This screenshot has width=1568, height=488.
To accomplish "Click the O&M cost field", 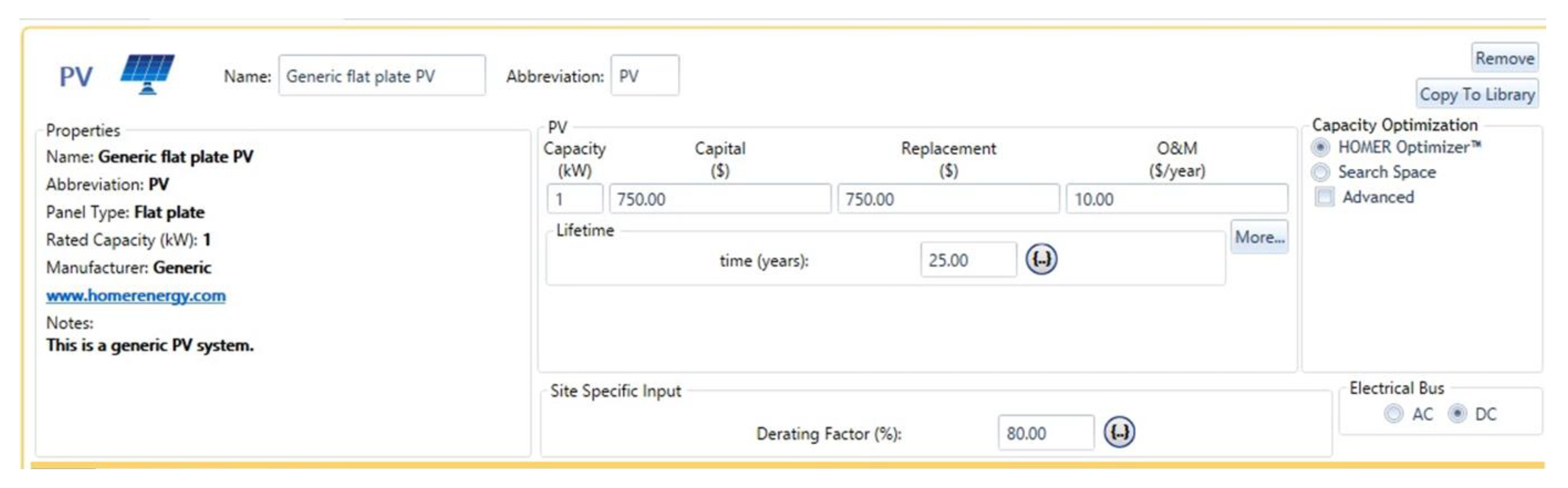I will 1176,199.
